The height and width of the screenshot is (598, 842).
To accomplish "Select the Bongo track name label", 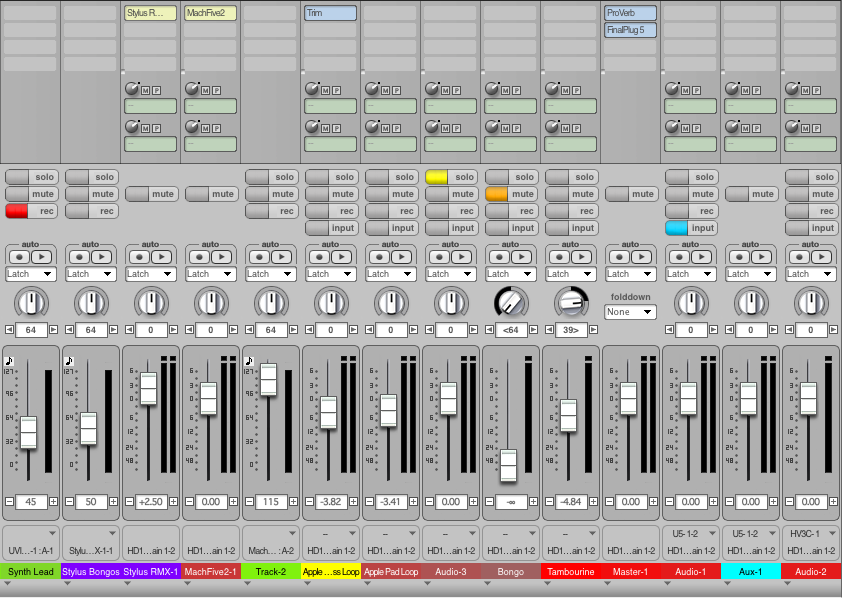I will click(x=511, y=572).
